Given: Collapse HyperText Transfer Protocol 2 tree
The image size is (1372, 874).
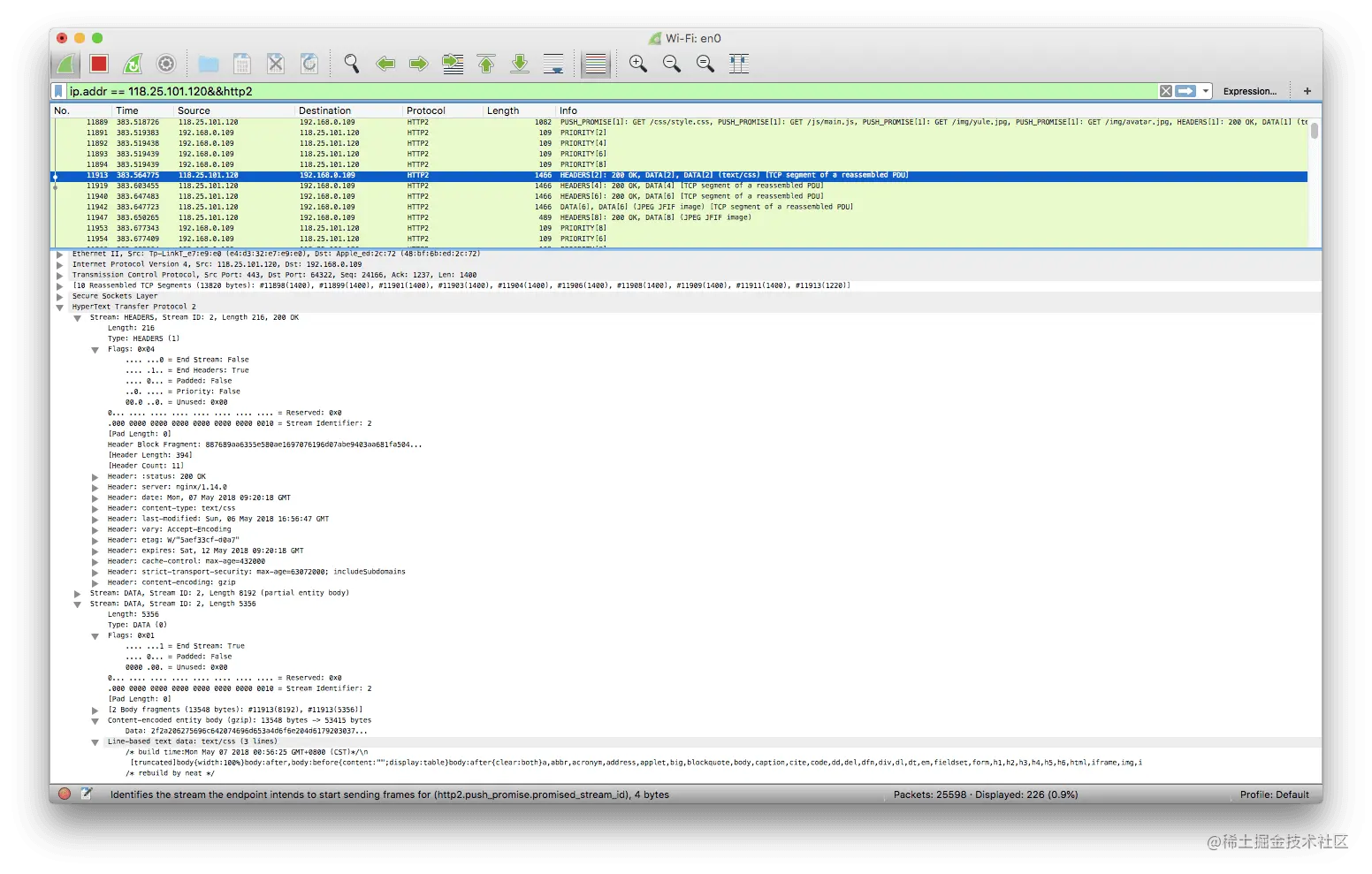Looking at the screenshot, I should pyautogui.click(x=60, y=308).
